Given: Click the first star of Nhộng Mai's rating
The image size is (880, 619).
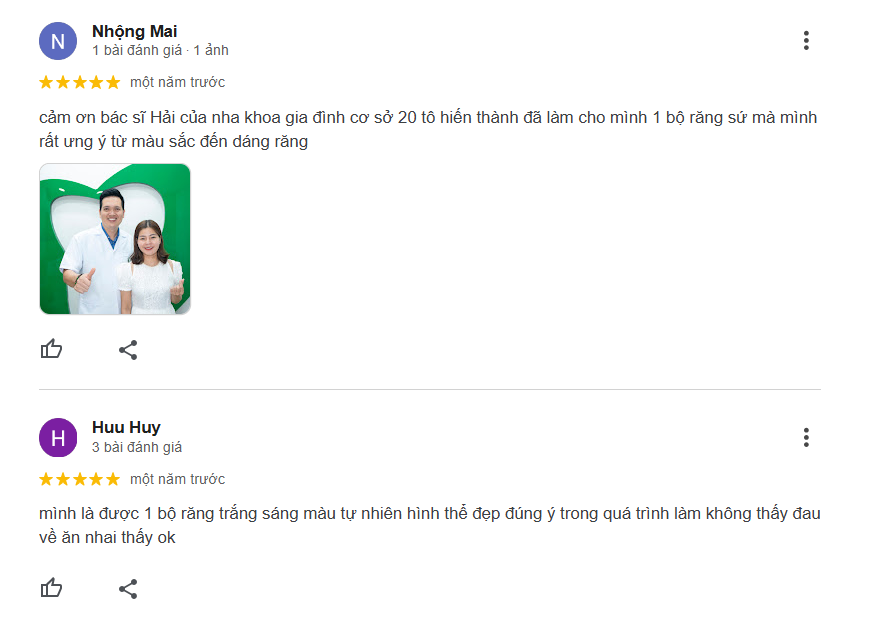Looking at the screenshot, I should (x=46, y=82).
